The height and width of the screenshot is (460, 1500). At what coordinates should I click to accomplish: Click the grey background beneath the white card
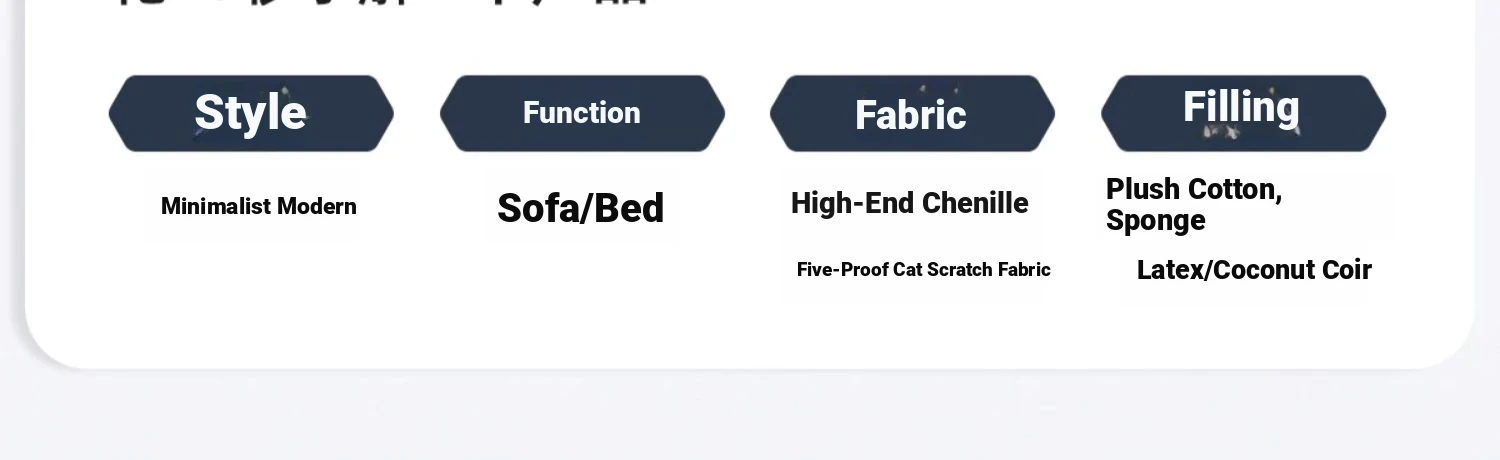[750, 415]
